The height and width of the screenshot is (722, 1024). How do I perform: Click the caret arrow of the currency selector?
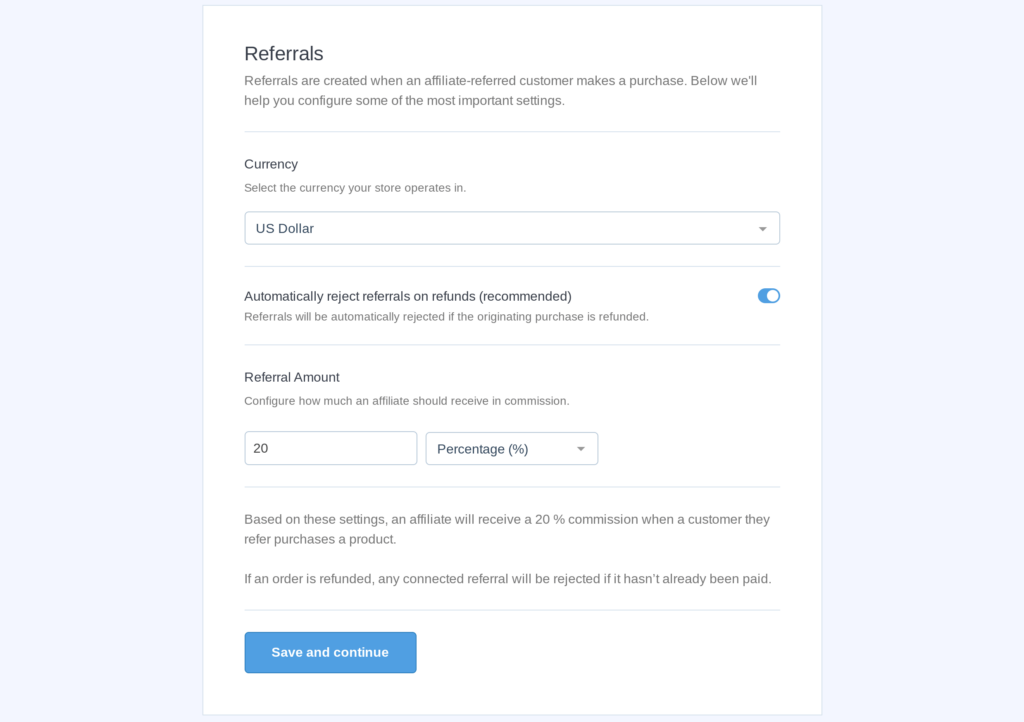pos(762,229)
